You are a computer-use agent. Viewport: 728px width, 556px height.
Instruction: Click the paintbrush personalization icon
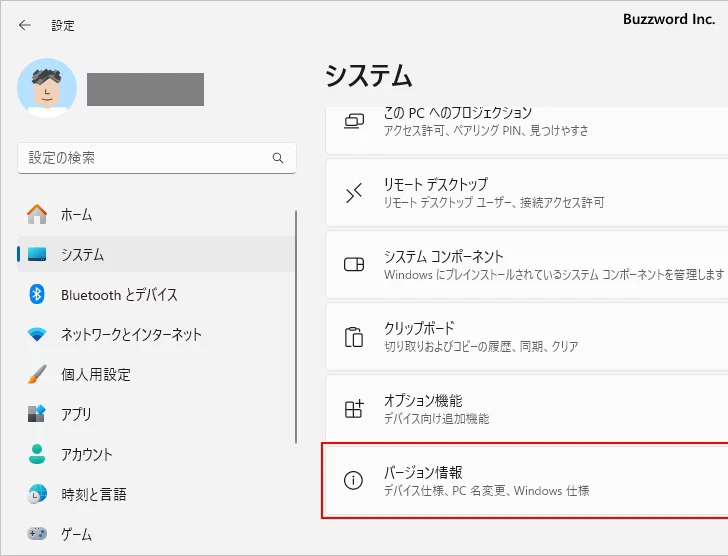point(37,374)
